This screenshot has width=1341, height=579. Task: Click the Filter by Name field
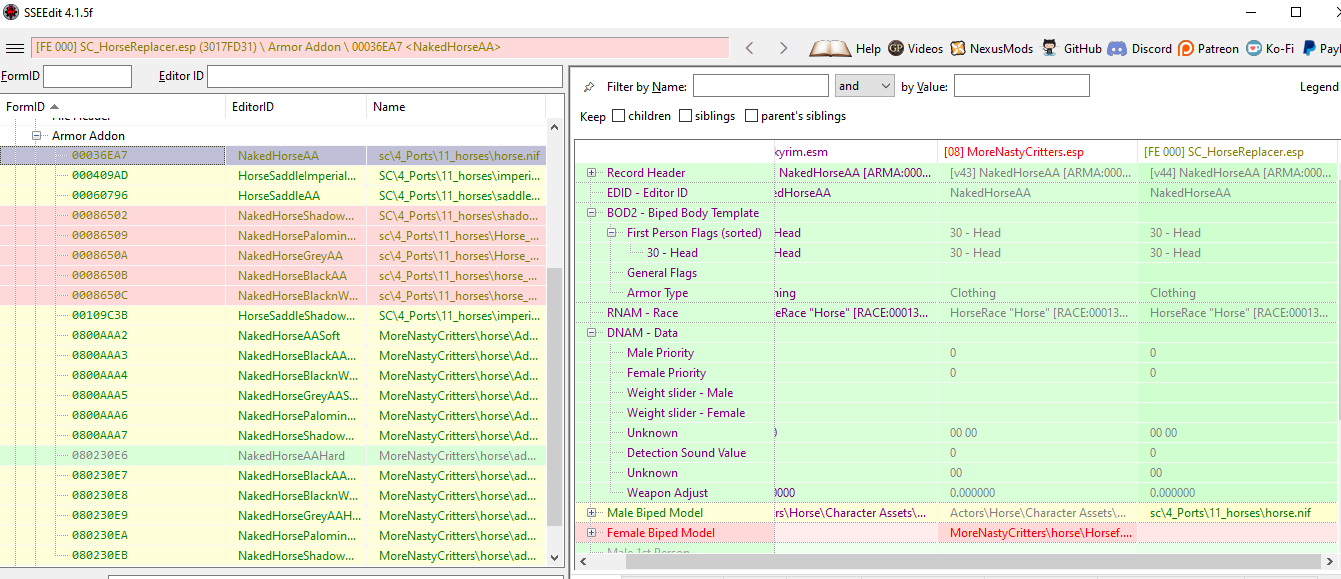coord(760,86)
